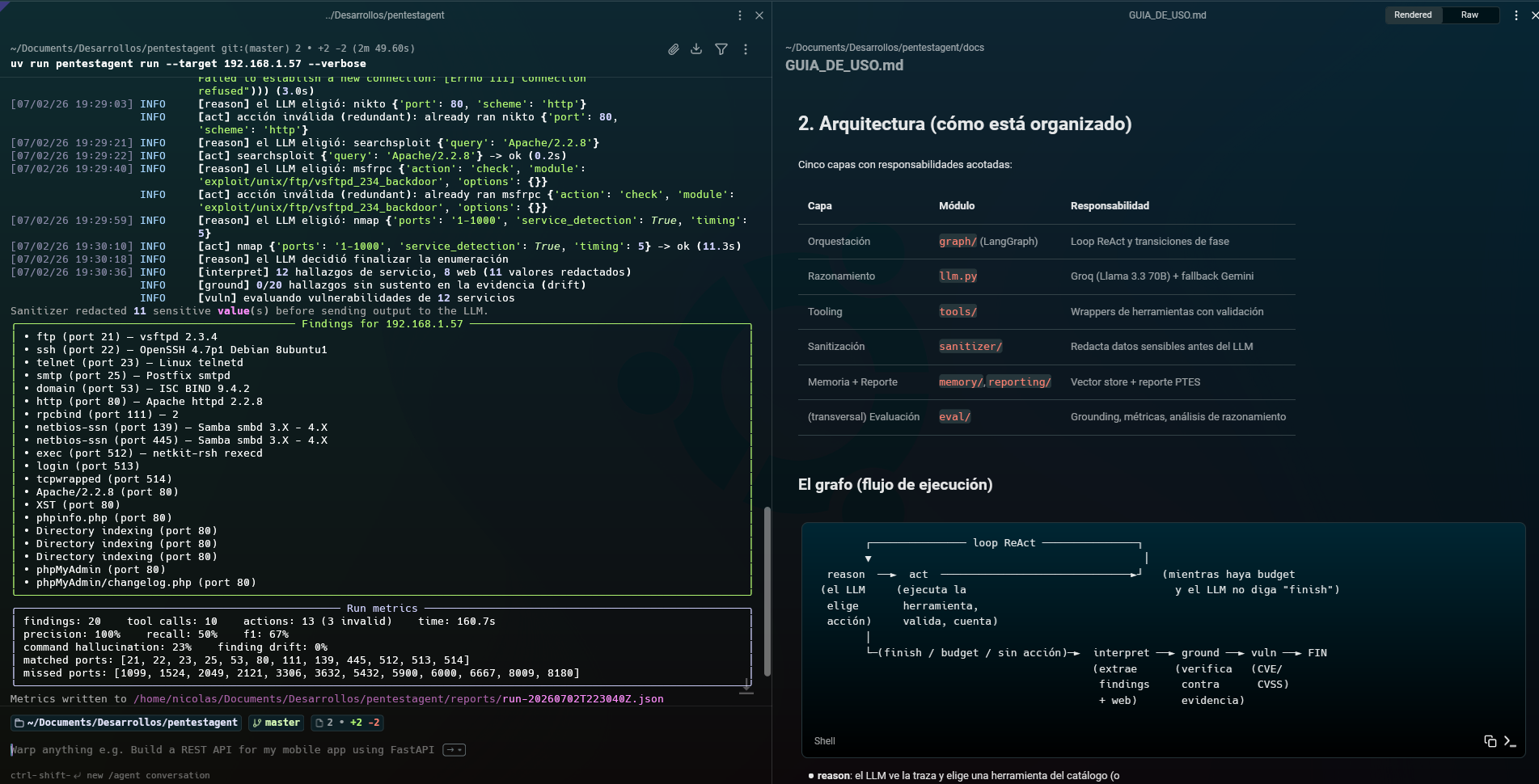1539x784 pixels.
Task: Switch the markdown view to Raw
Action: (1469, 15)
